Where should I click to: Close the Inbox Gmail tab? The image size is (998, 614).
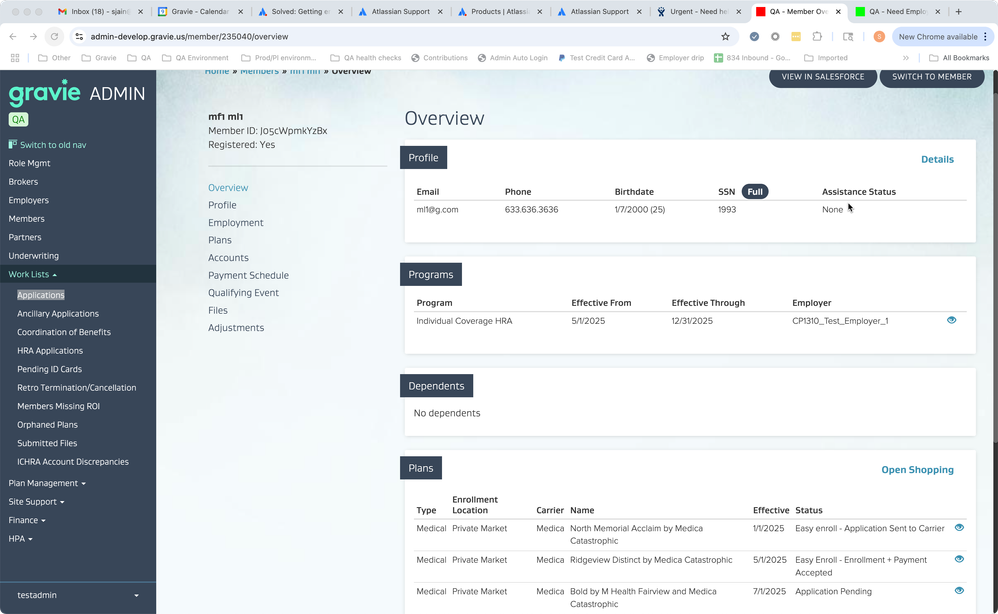141,11
